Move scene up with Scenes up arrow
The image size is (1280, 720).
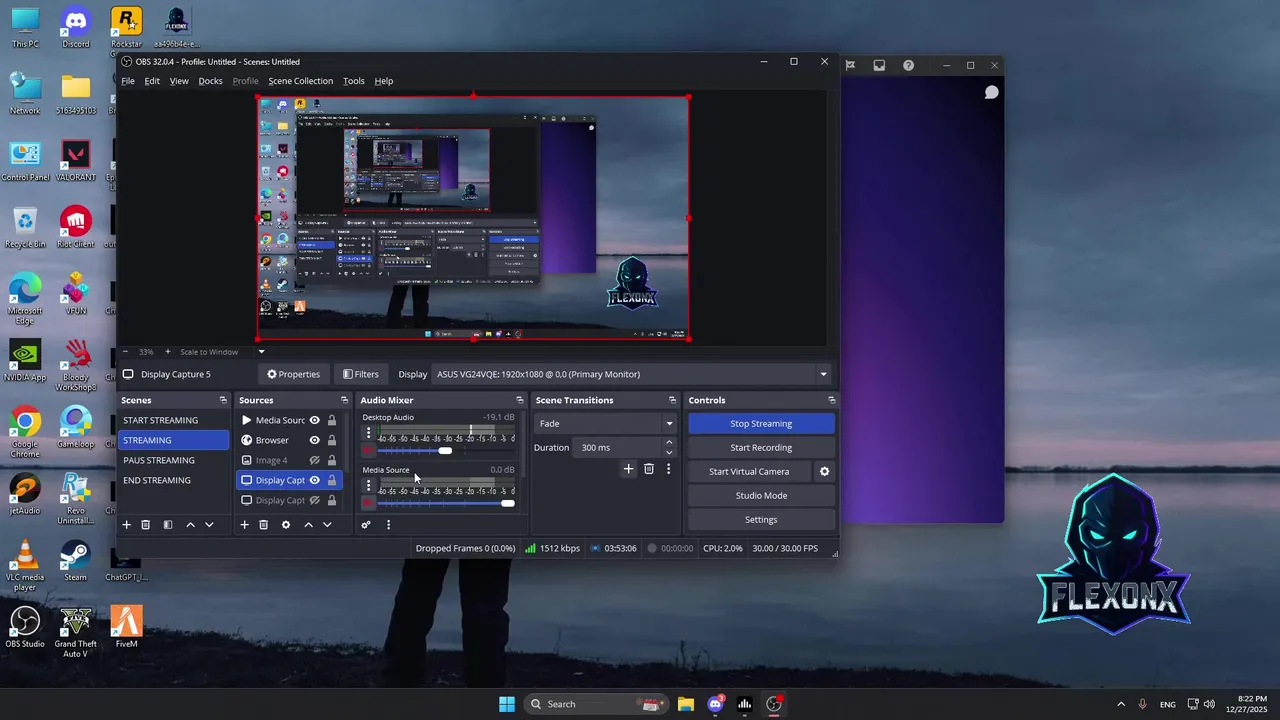coord(190,525)
